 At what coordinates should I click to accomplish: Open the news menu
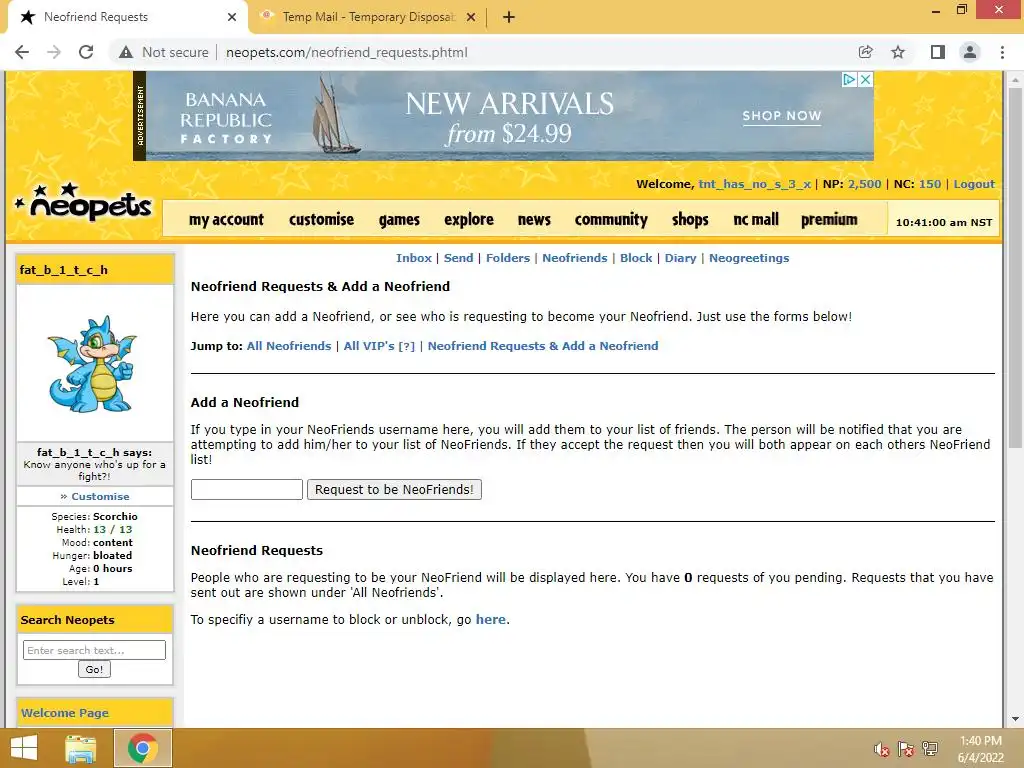point(534,219)
